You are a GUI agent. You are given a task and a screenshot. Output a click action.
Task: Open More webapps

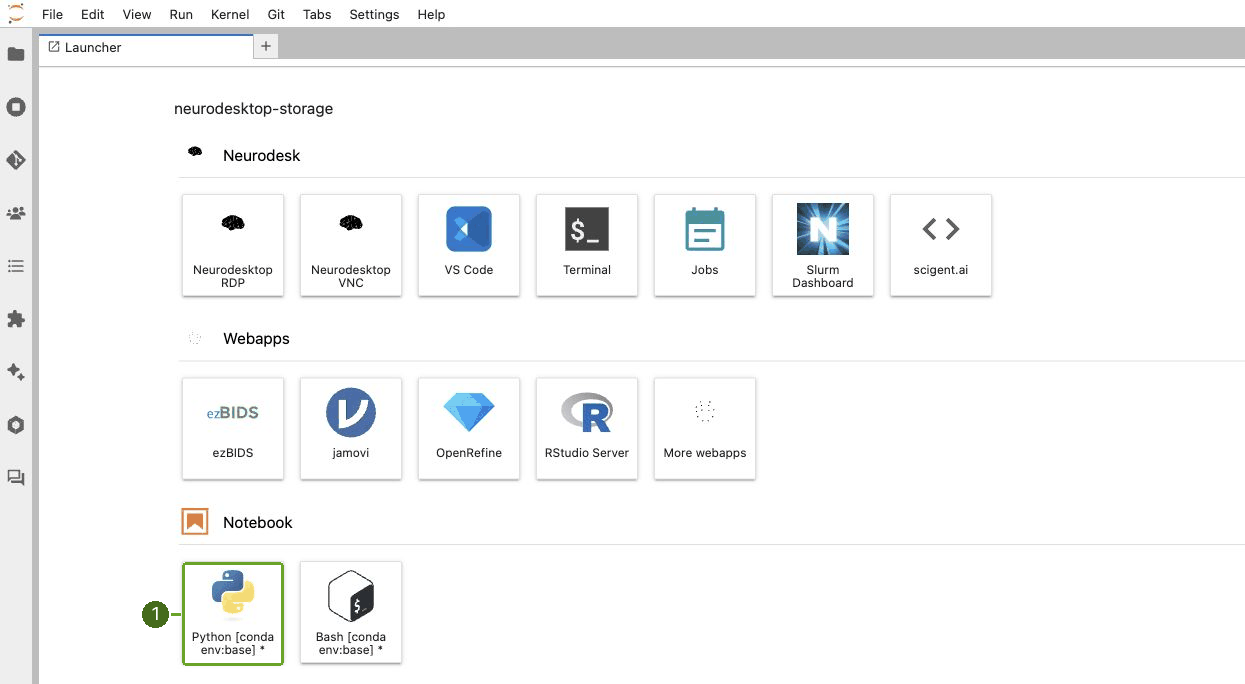(x=705, y=428)
